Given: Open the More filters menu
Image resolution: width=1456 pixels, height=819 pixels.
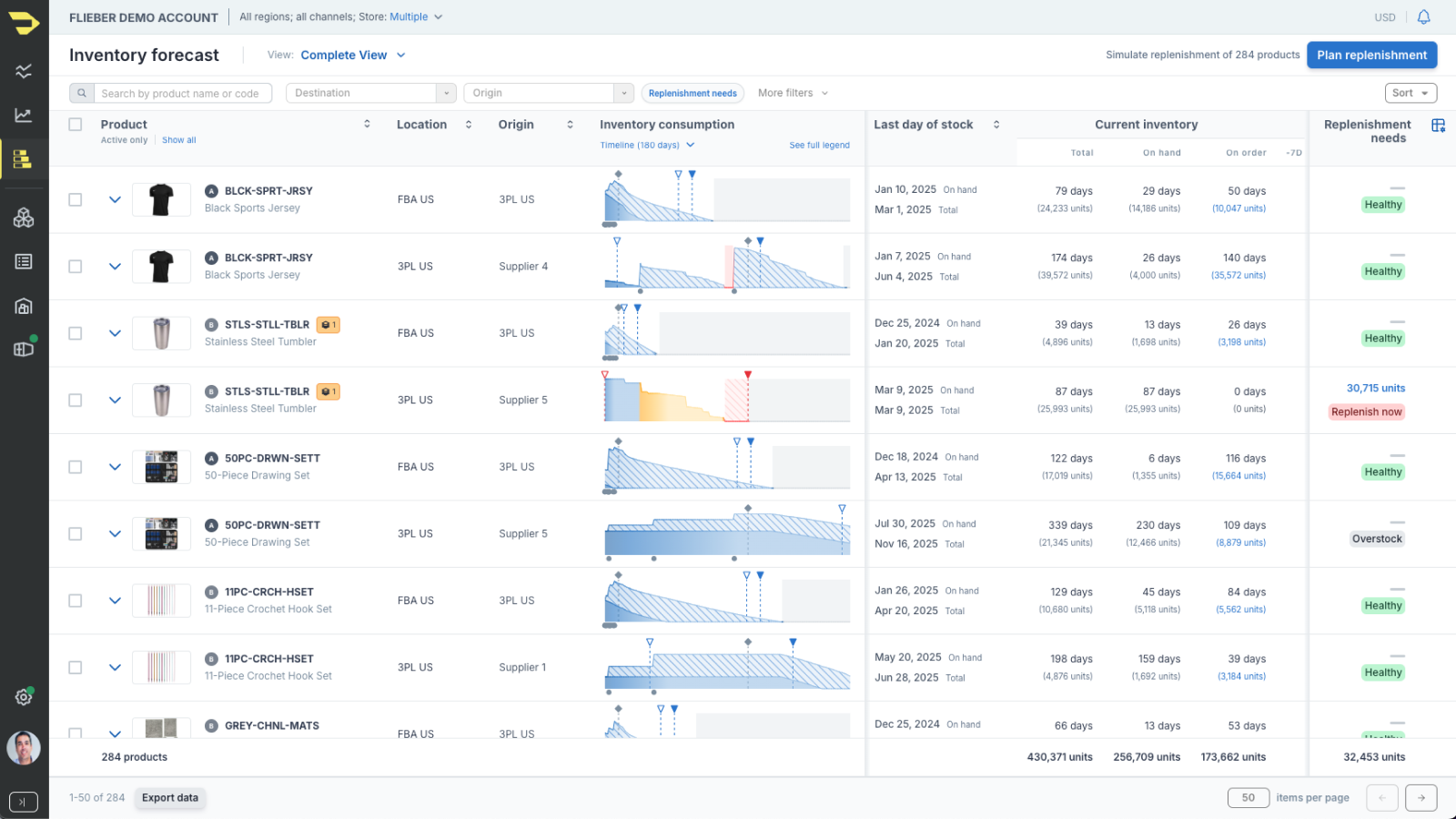Looking at the screenshot, I should 793,93.
